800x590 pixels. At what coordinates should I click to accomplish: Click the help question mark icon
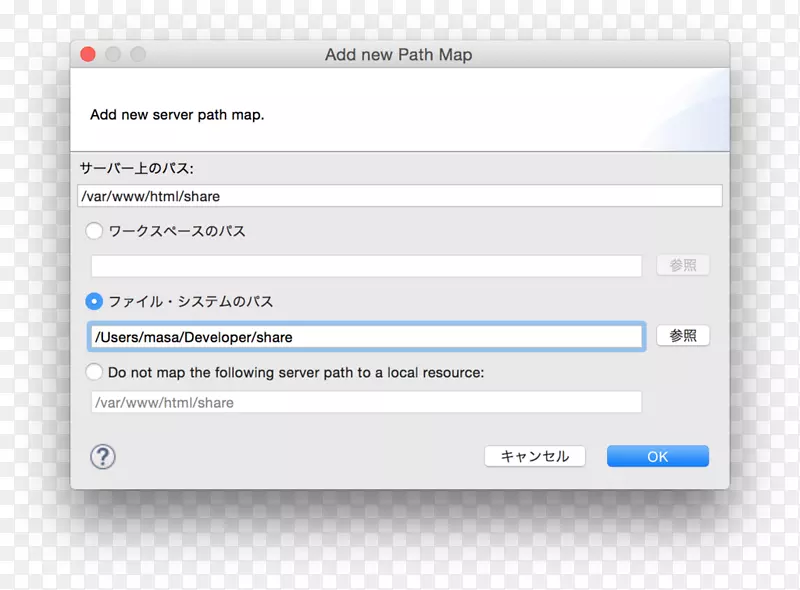[103, 457]
